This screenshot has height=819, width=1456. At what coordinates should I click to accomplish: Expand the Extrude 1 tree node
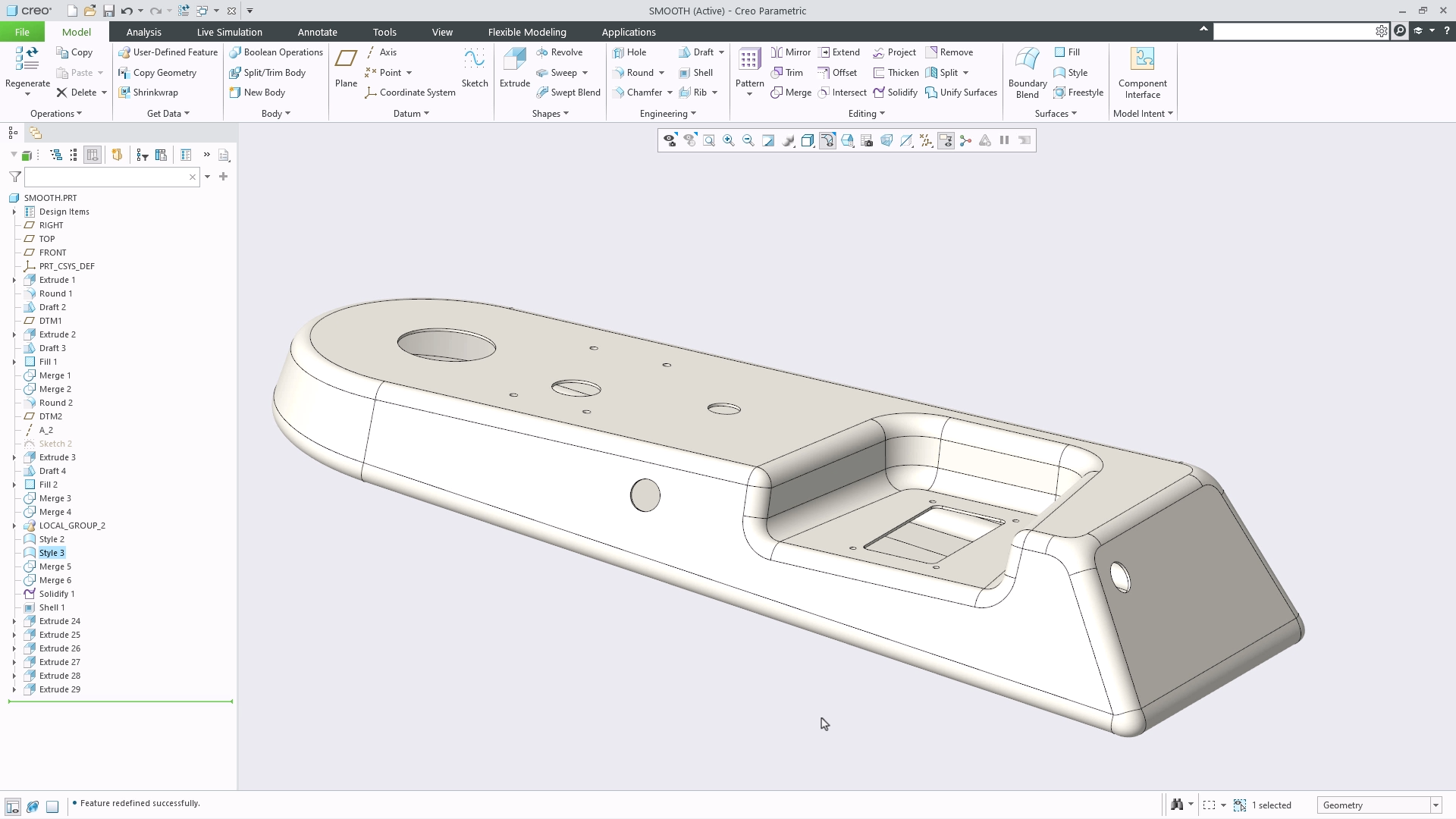coord(14,280)
